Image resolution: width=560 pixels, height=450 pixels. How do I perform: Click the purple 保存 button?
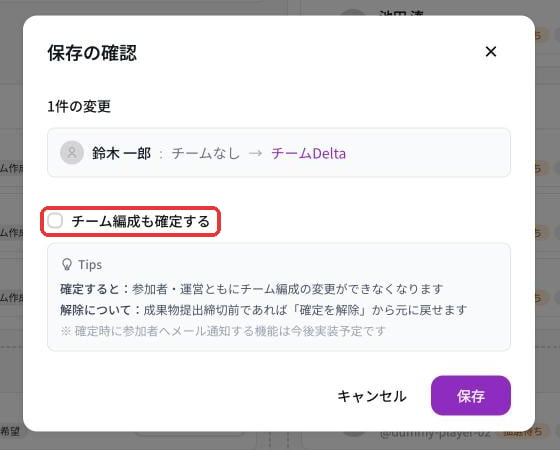[471, 395]
